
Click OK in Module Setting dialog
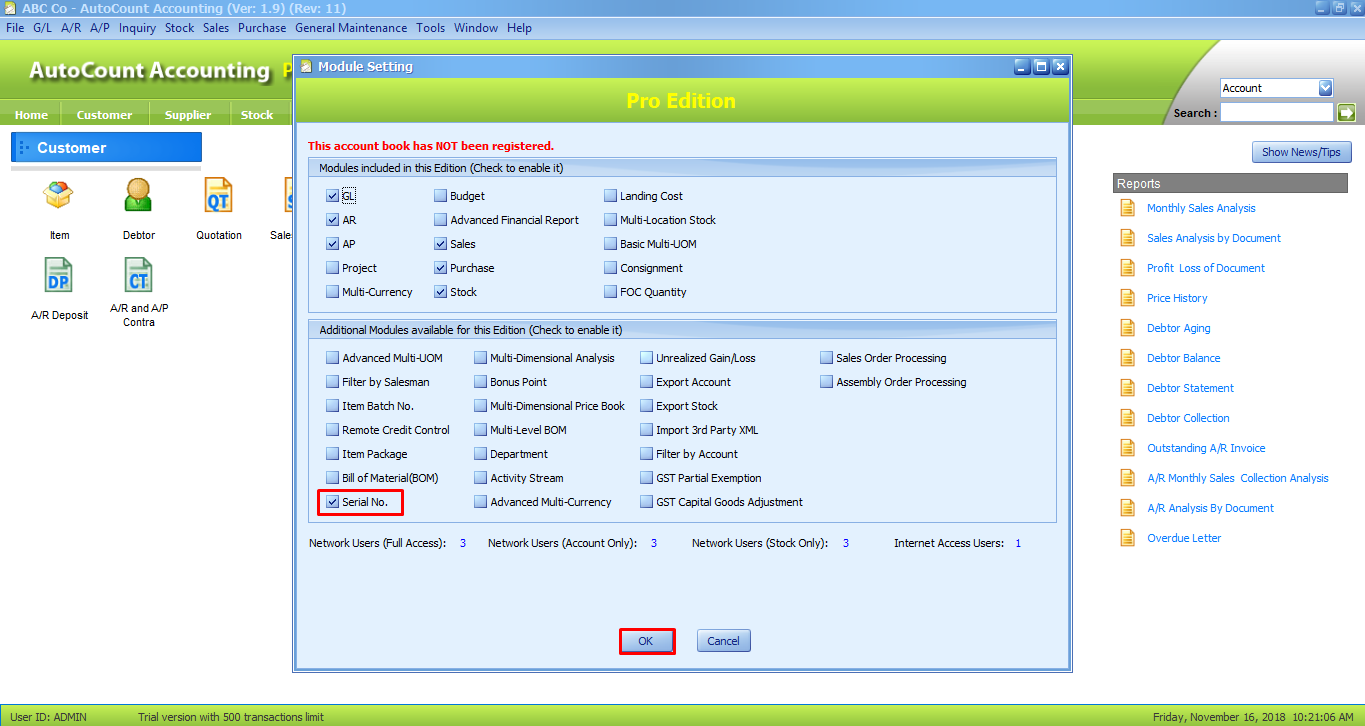tap(646, 641)
